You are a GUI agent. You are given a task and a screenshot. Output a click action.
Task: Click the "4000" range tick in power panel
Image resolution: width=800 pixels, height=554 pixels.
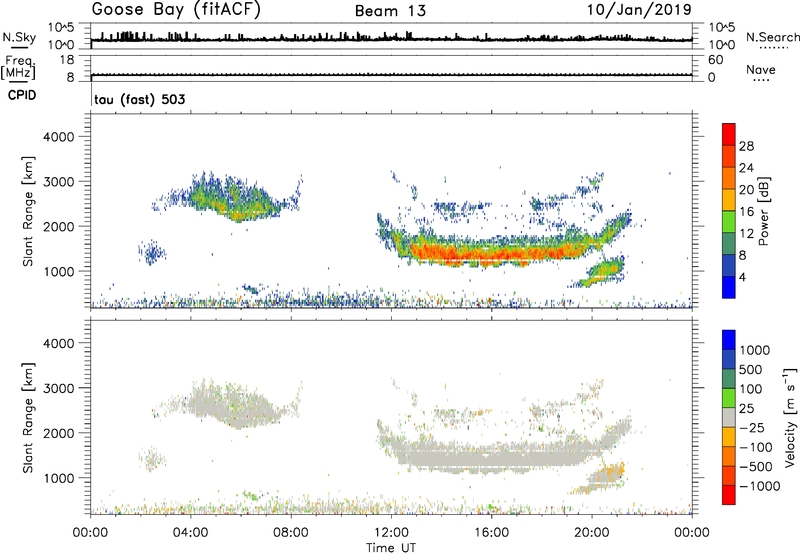tap(58, 137)
